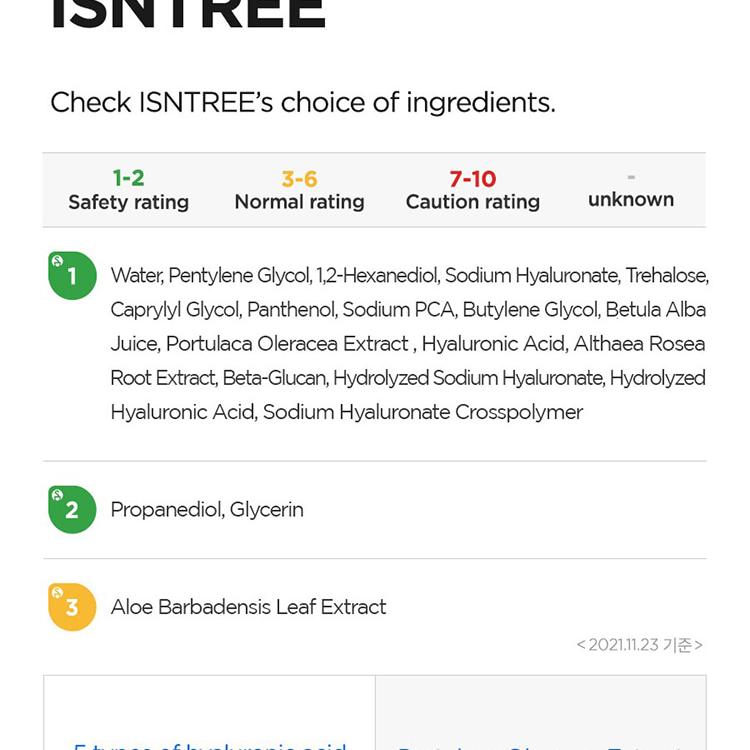Click the ISNTREE brand logo heading

click(188, 14)
